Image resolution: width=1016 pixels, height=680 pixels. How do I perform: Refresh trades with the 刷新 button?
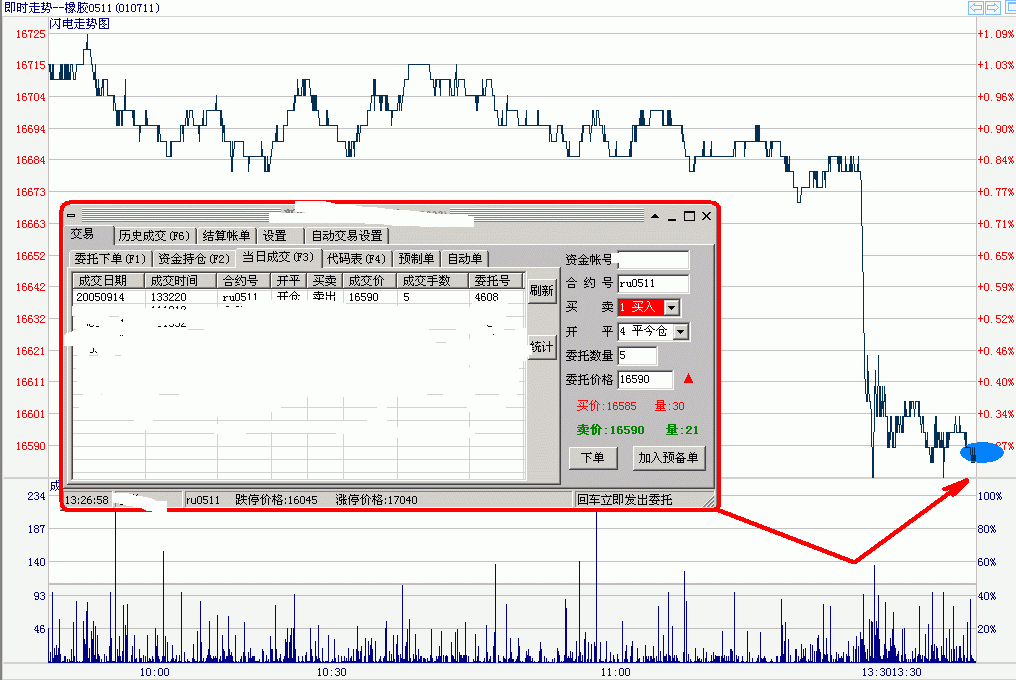pyautogui.click(x=541, y=291)
